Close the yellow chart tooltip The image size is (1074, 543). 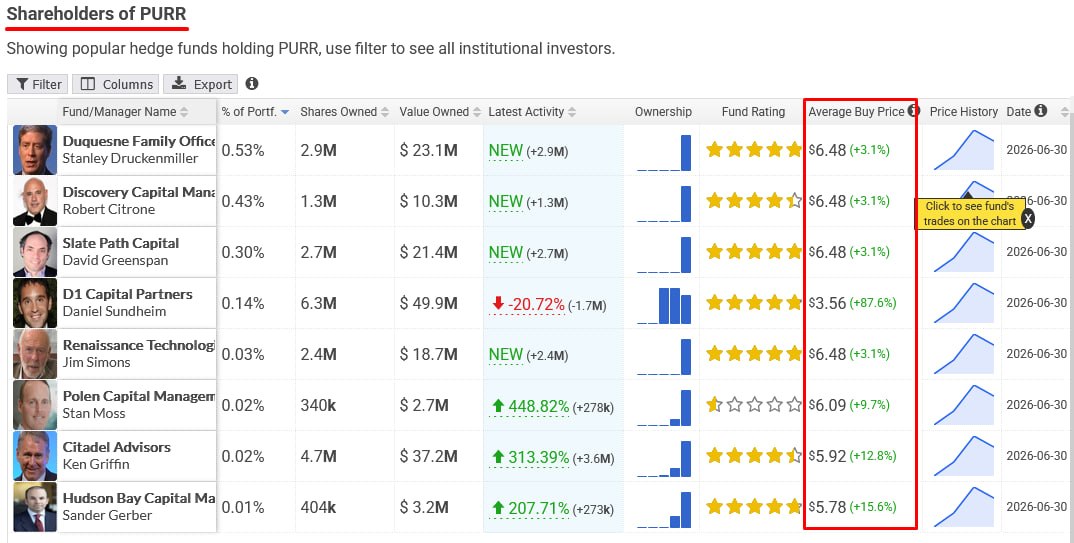pos(1027,218)
